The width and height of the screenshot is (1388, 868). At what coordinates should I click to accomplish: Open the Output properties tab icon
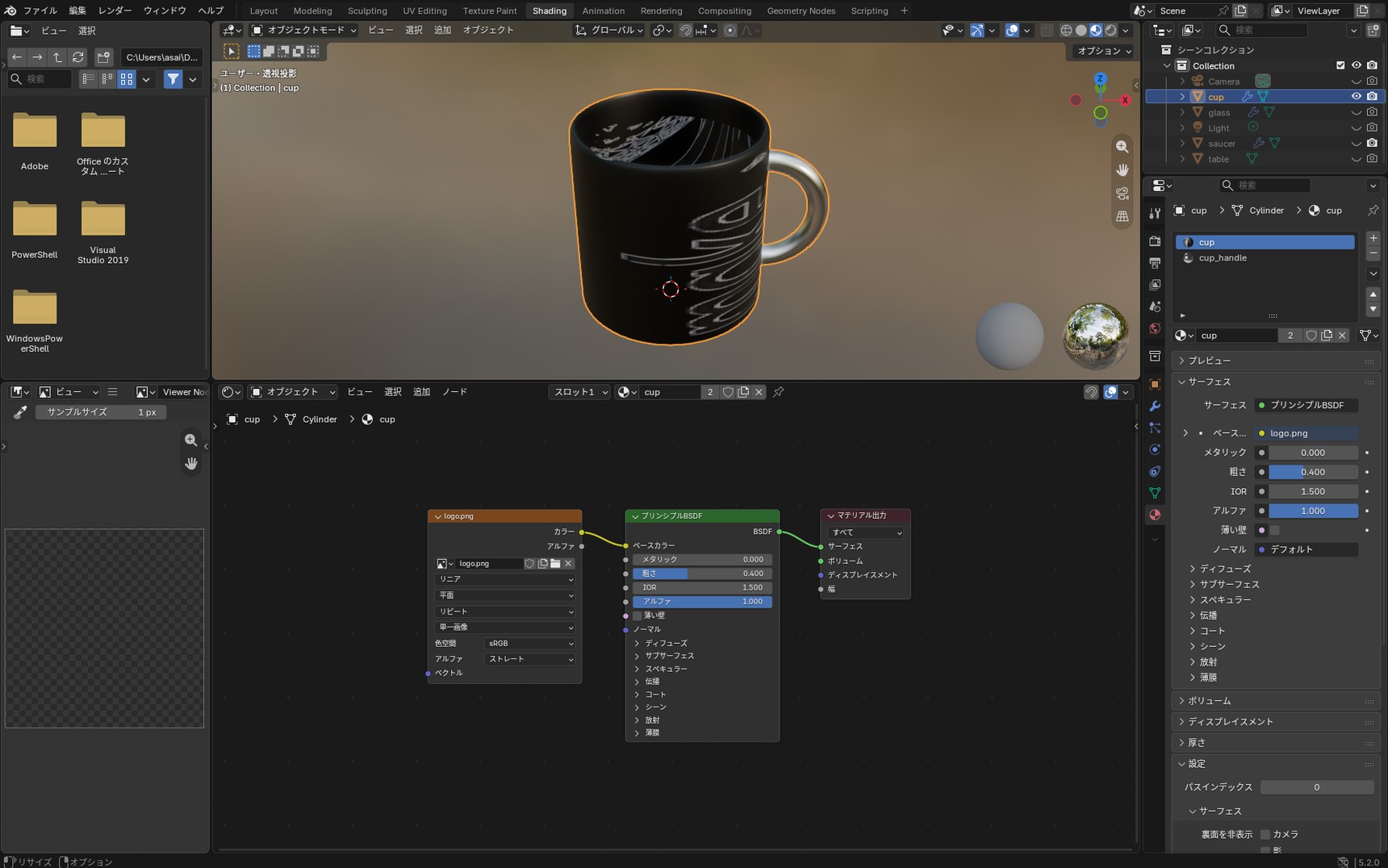pyautogui.click(x=1155, y=263)
